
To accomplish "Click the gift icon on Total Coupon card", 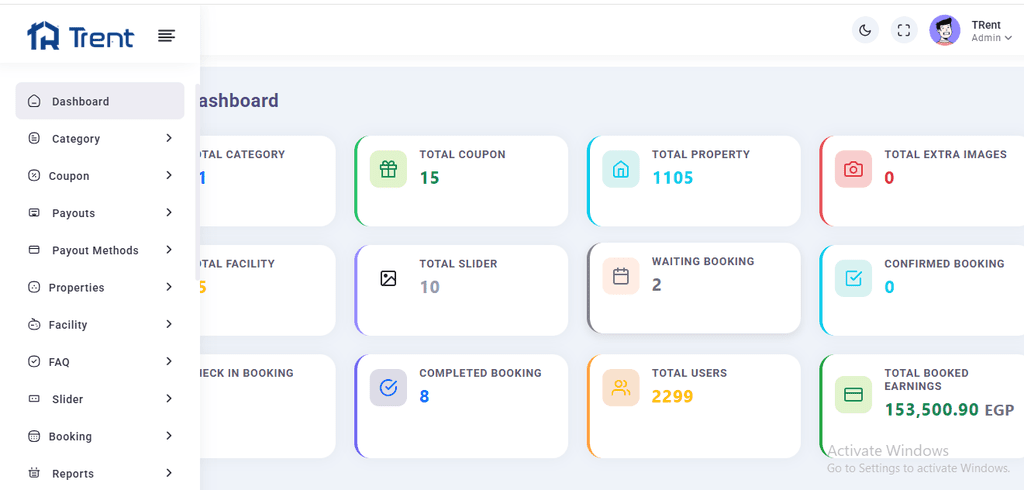I will (x=388, y=169).
